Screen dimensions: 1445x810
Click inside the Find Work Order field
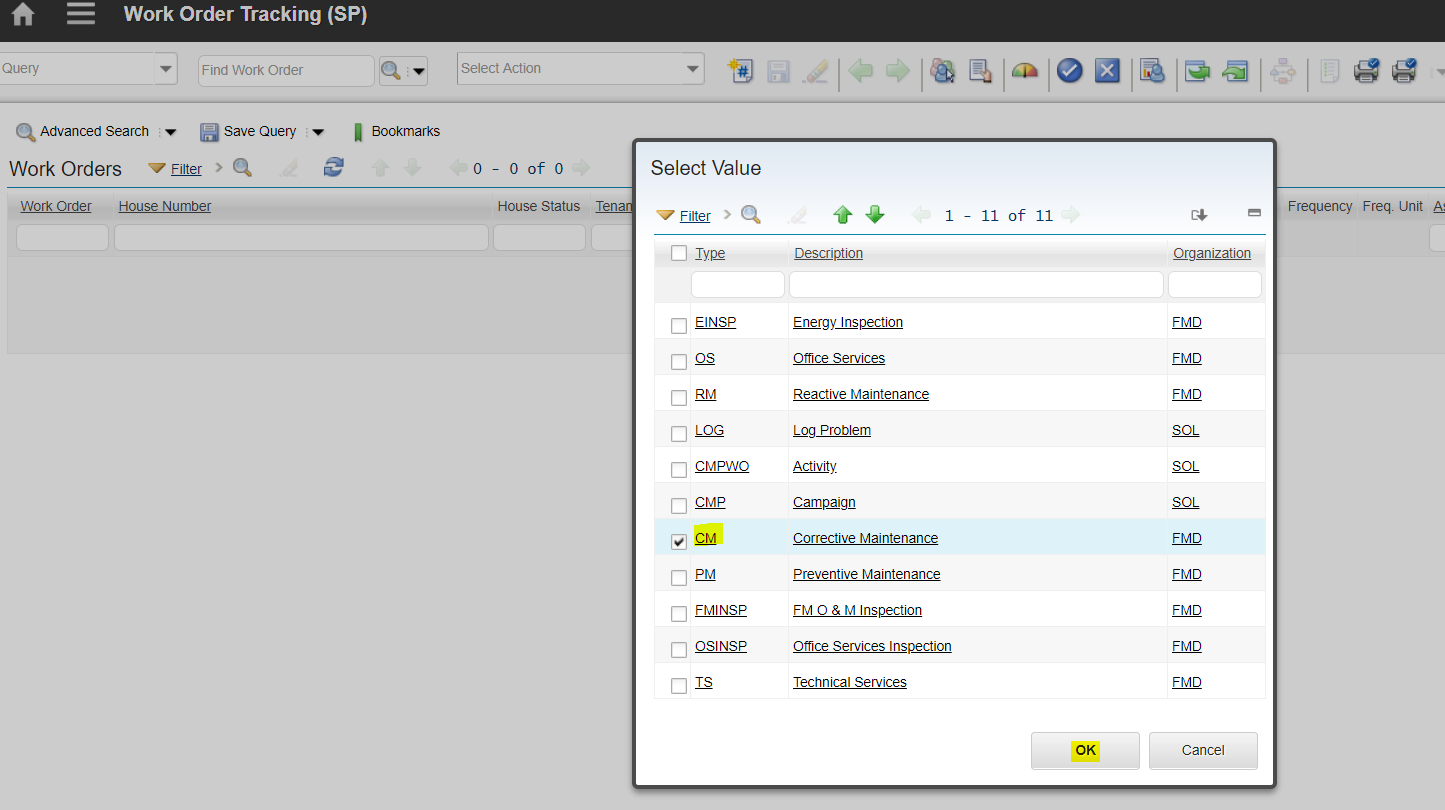point(285,70)
